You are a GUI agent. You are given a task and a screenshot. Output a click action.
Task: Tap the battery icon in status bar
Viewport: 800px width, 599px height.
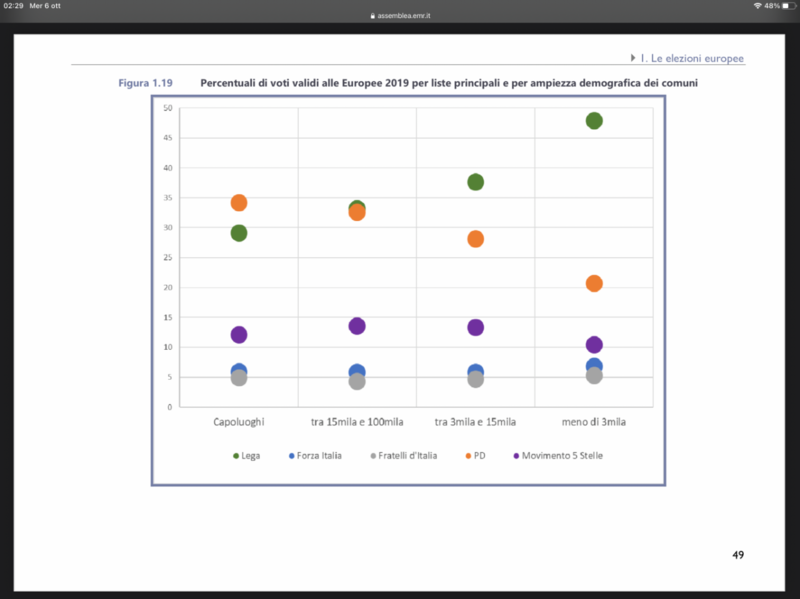click(x=788, y=6)
